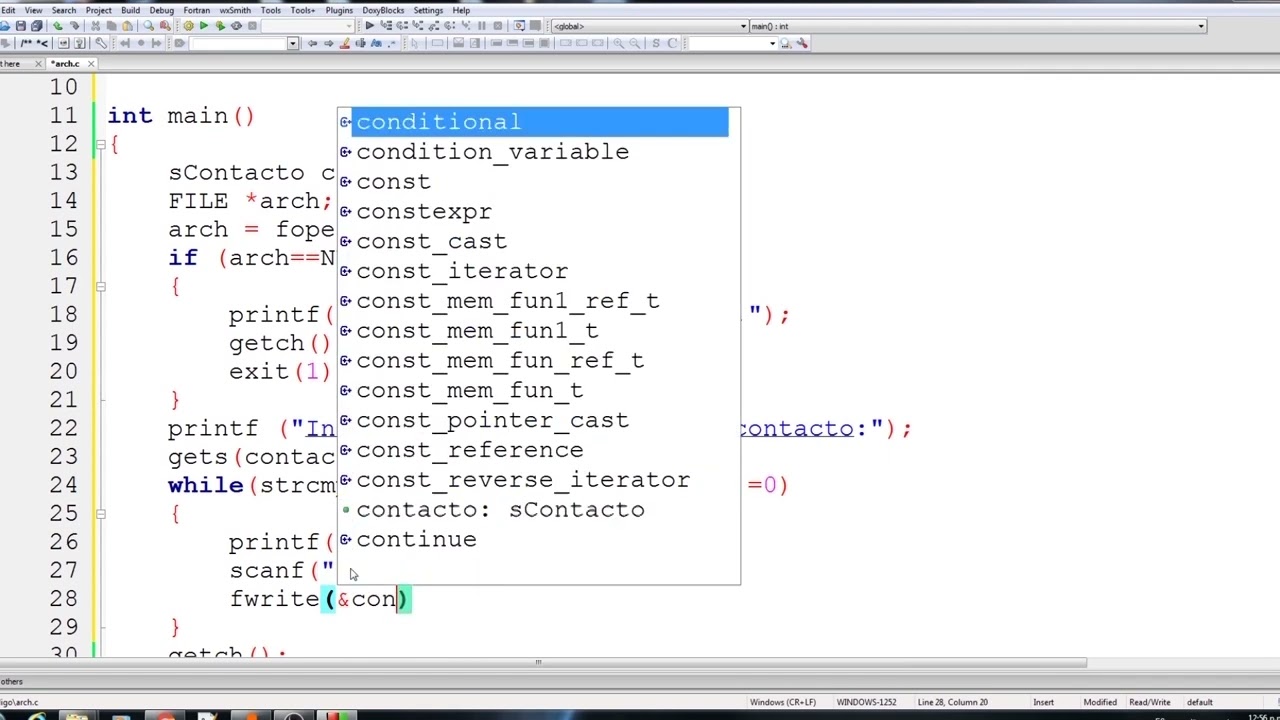Click the C toggle icon
1280x720 pixels.
672,43
